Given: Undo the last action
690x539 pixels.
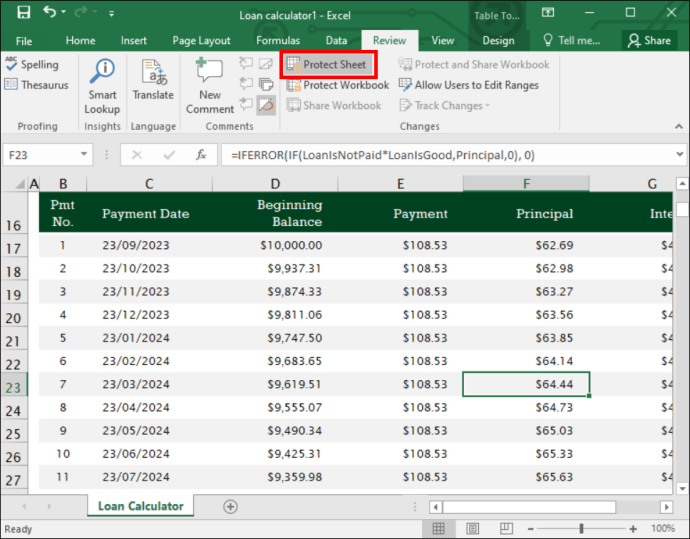Looking at the screenshot, I should (49, 12).
